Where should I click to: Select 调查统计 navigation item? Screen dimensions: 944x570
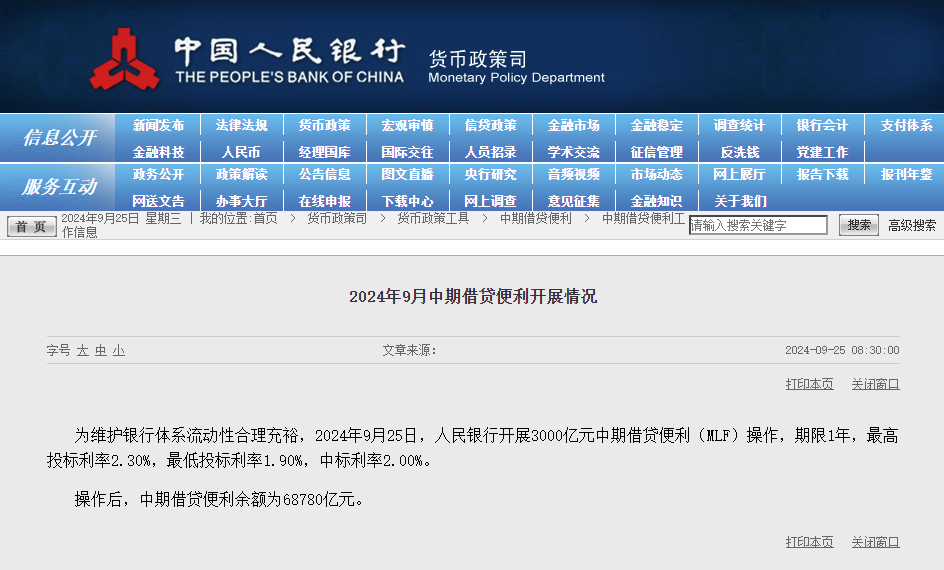(739, 125)
